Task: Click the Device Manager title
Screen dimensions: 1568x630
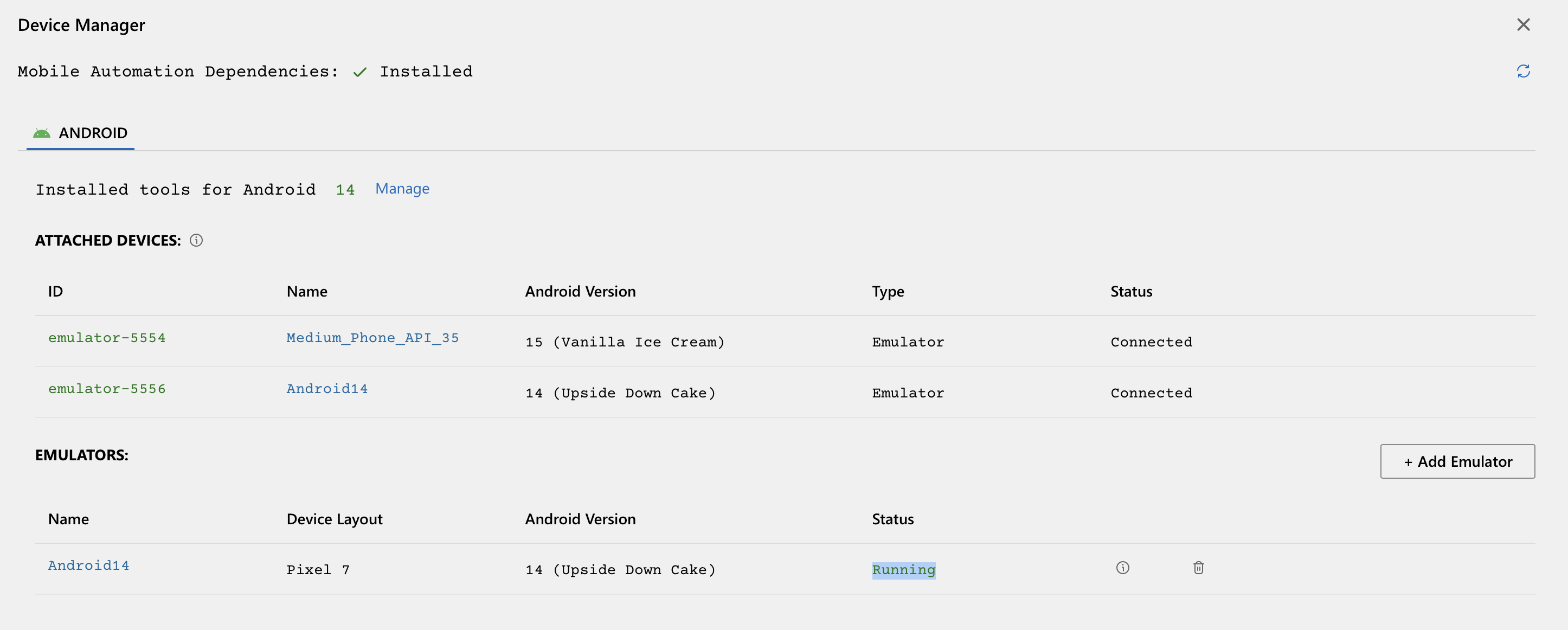Action: (81, 25)
